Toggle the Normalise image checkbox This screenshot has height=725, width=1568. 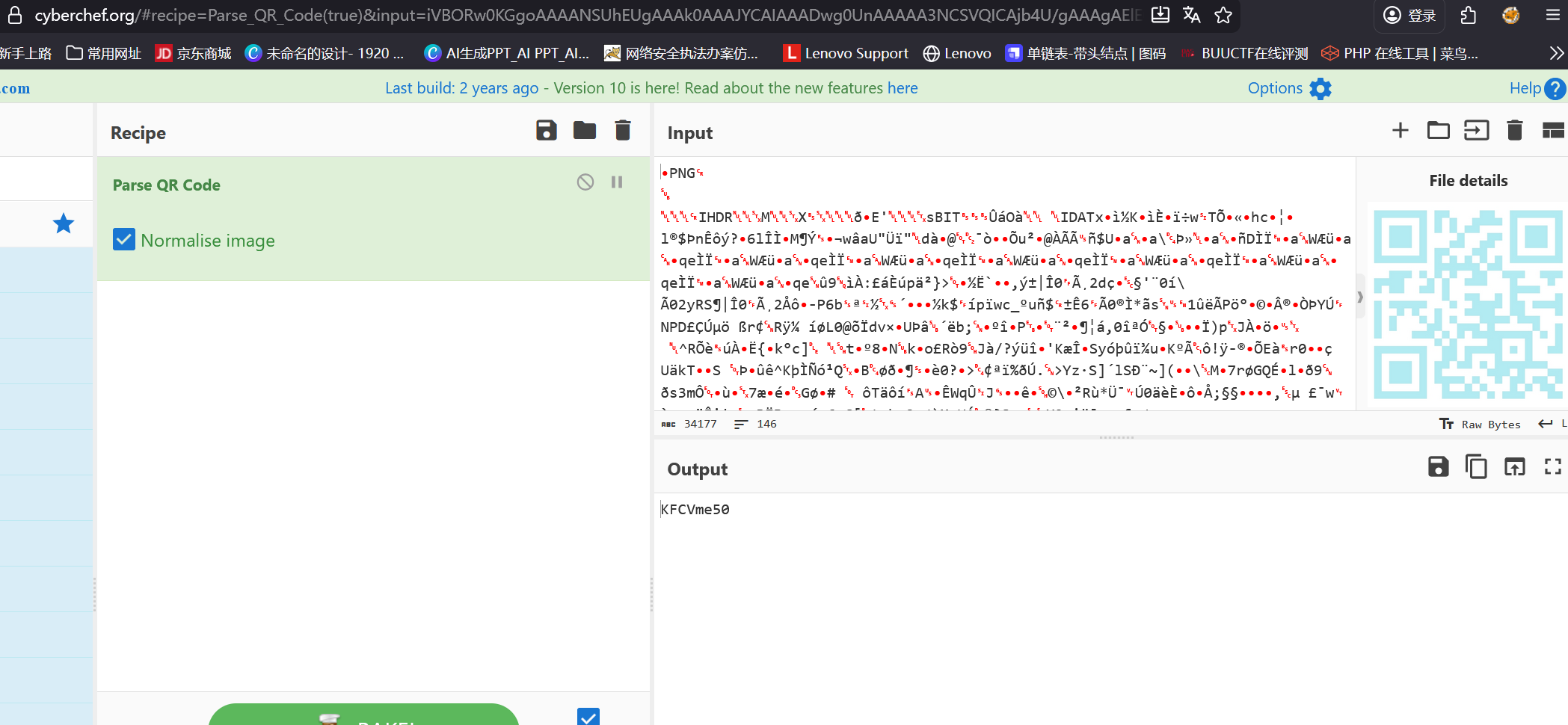coord(124,239)
